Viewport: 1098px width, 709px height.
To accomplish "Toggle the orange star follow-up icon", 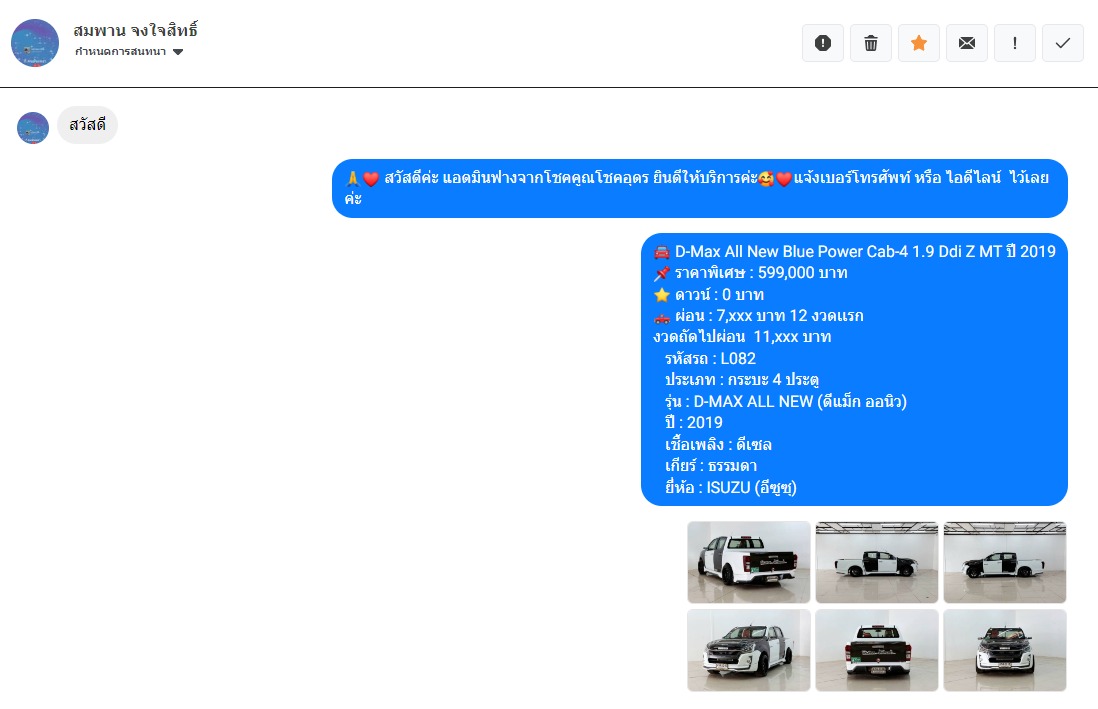I will coord(919,43).
